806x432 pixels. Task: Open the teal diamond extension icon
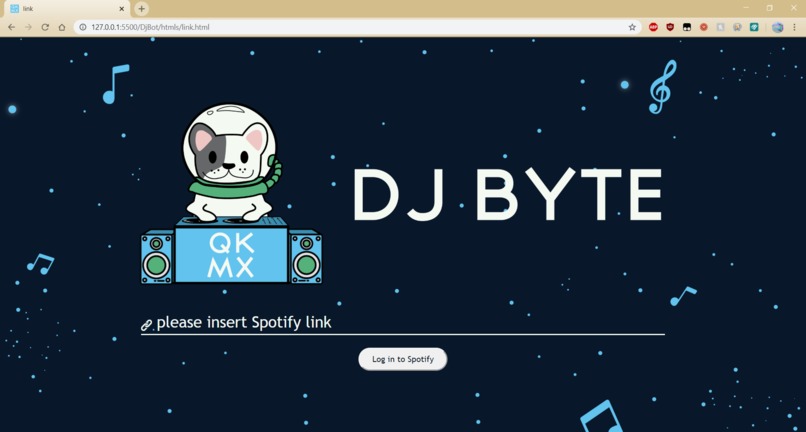click(x=754, y=27)
